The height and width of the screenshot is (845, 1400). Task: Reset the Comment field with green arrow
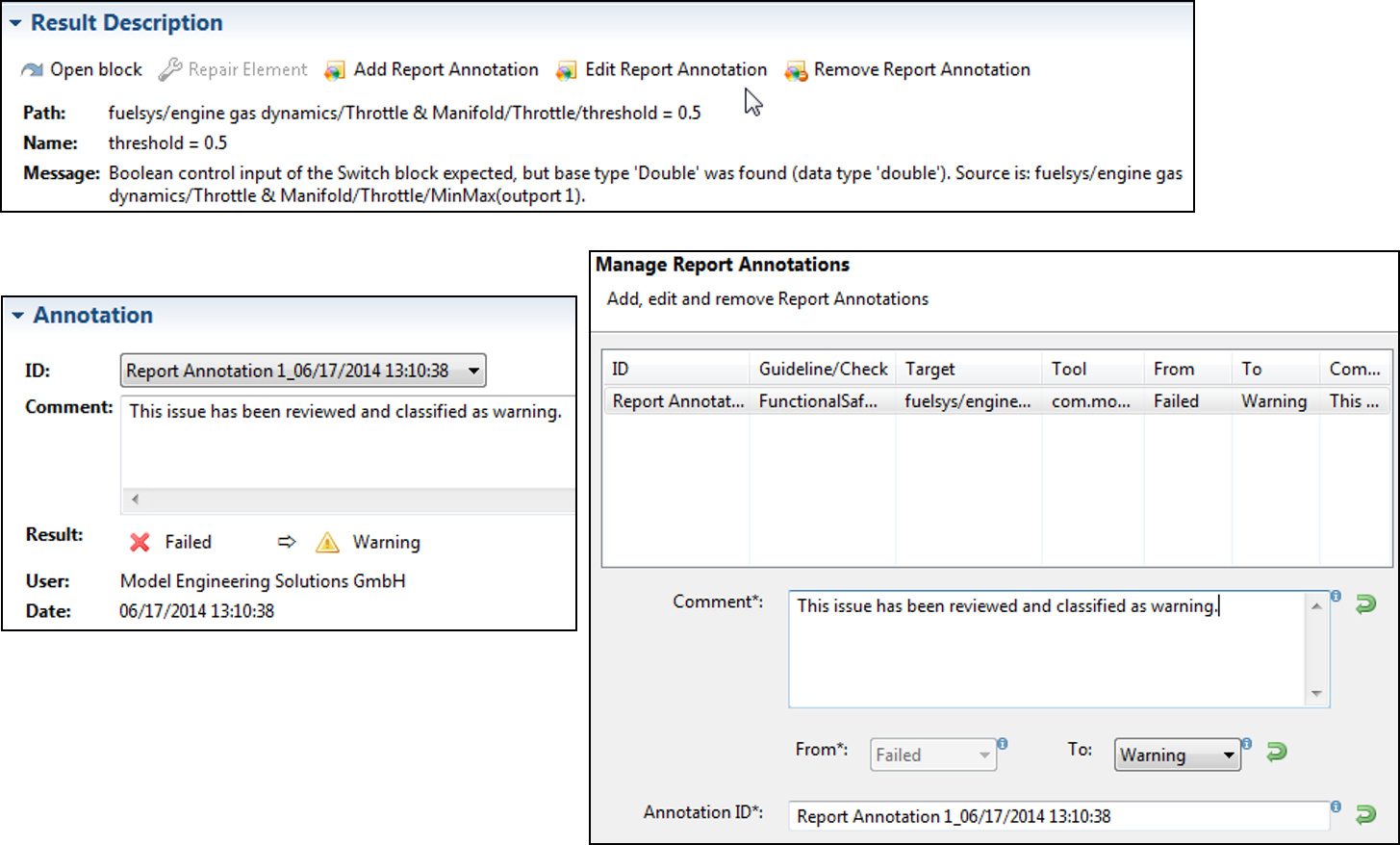pos(1365,604)
